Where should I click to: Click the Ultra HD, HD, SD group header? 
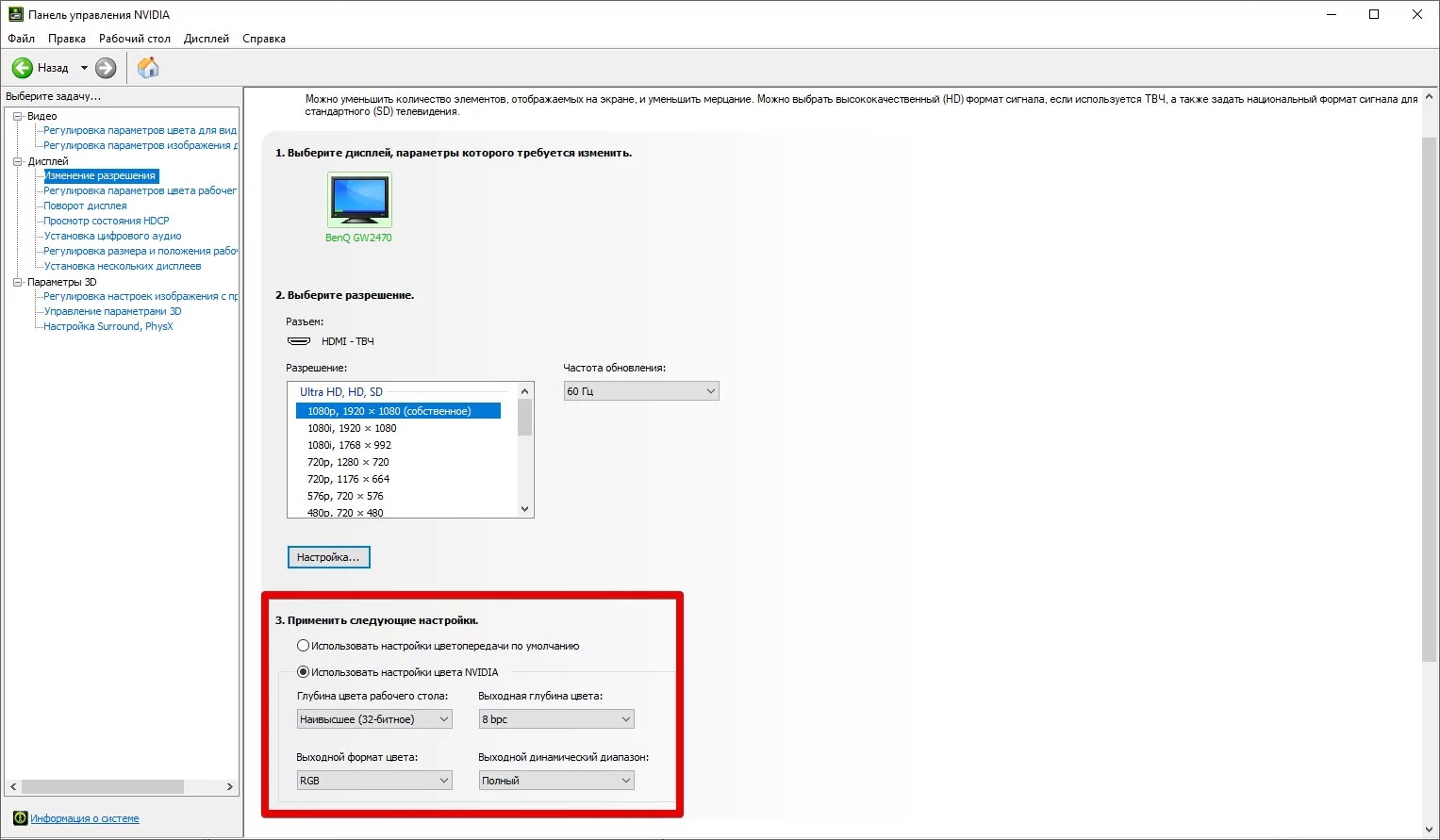(341, 392)
